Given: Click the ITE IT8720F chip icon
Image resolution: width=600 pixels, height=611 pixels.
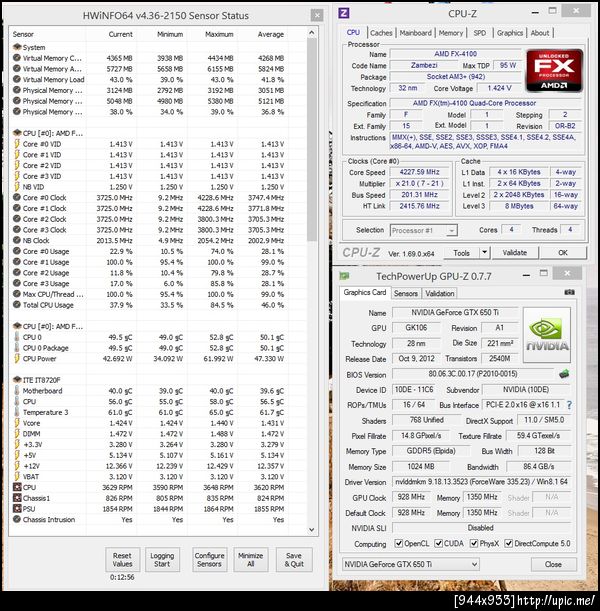Looking at the screenshot, I should pyautogui.click(x=17, y=380).
